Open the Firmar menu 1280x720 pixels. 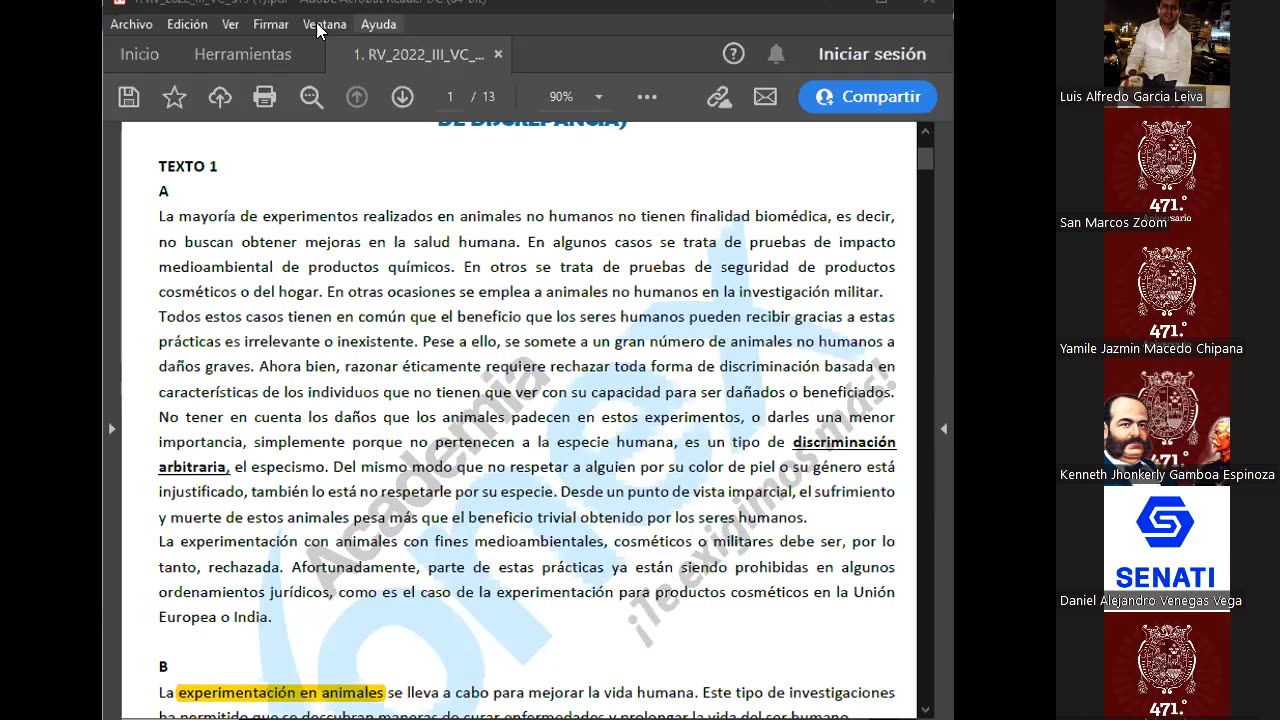pyautogui.click(x=271, y=24)
